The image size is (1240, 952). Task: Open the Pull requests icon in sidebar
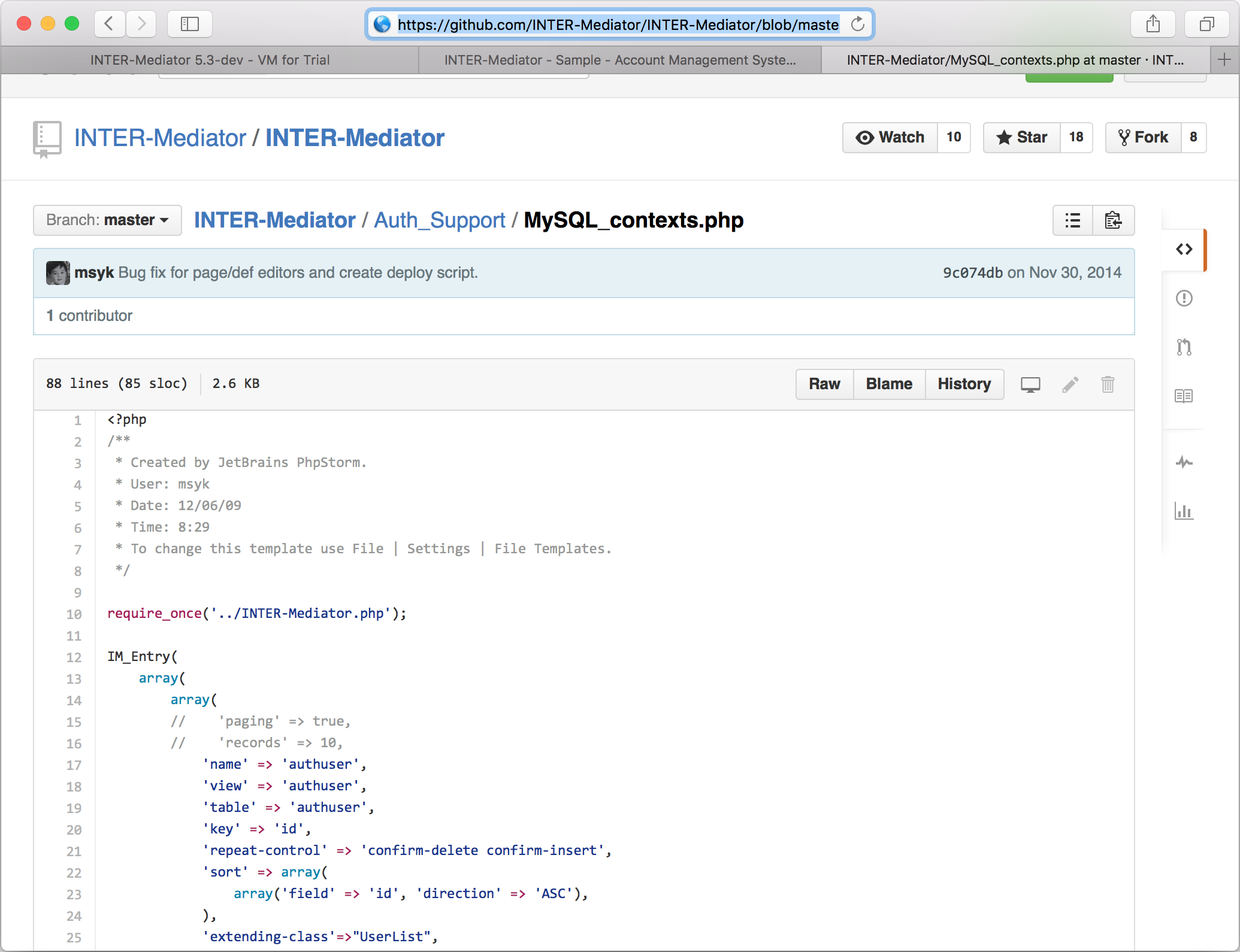1184,347
